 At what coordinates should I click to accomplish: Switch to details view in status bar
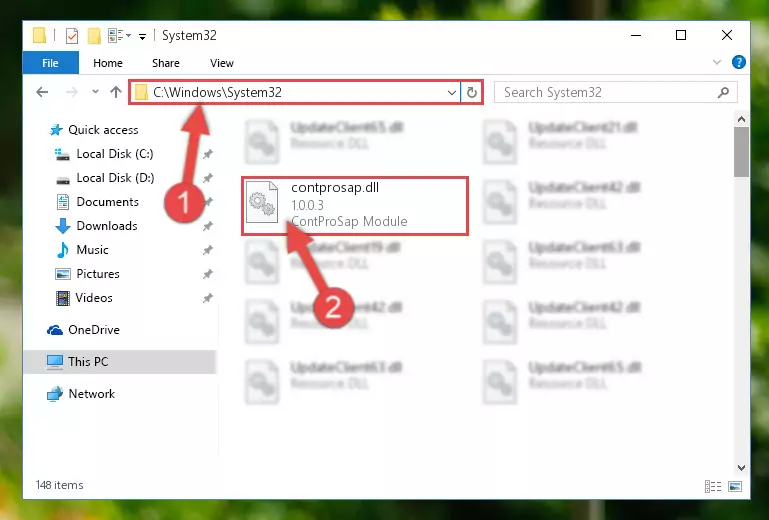(x=713, y=486)
